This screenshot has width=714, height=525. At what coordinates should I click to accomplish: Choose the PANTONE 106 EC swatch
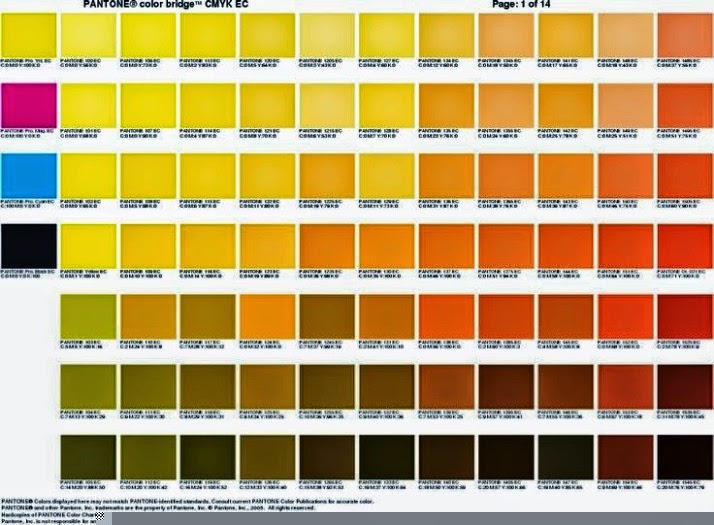click(x=148, y=35)
